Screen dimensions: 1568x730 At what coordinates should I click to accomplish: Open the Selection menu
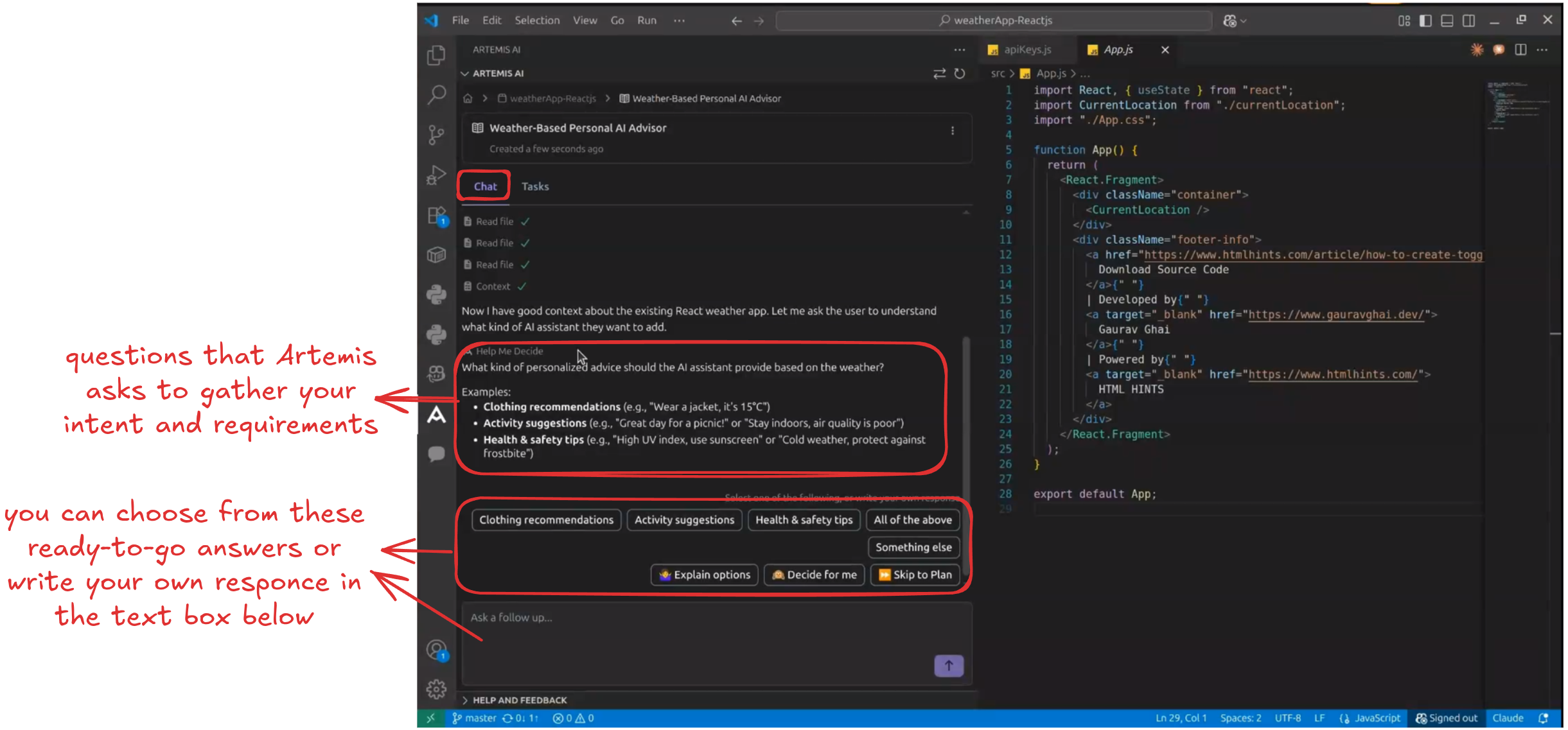pyautogui.click(x=536, y=21)
